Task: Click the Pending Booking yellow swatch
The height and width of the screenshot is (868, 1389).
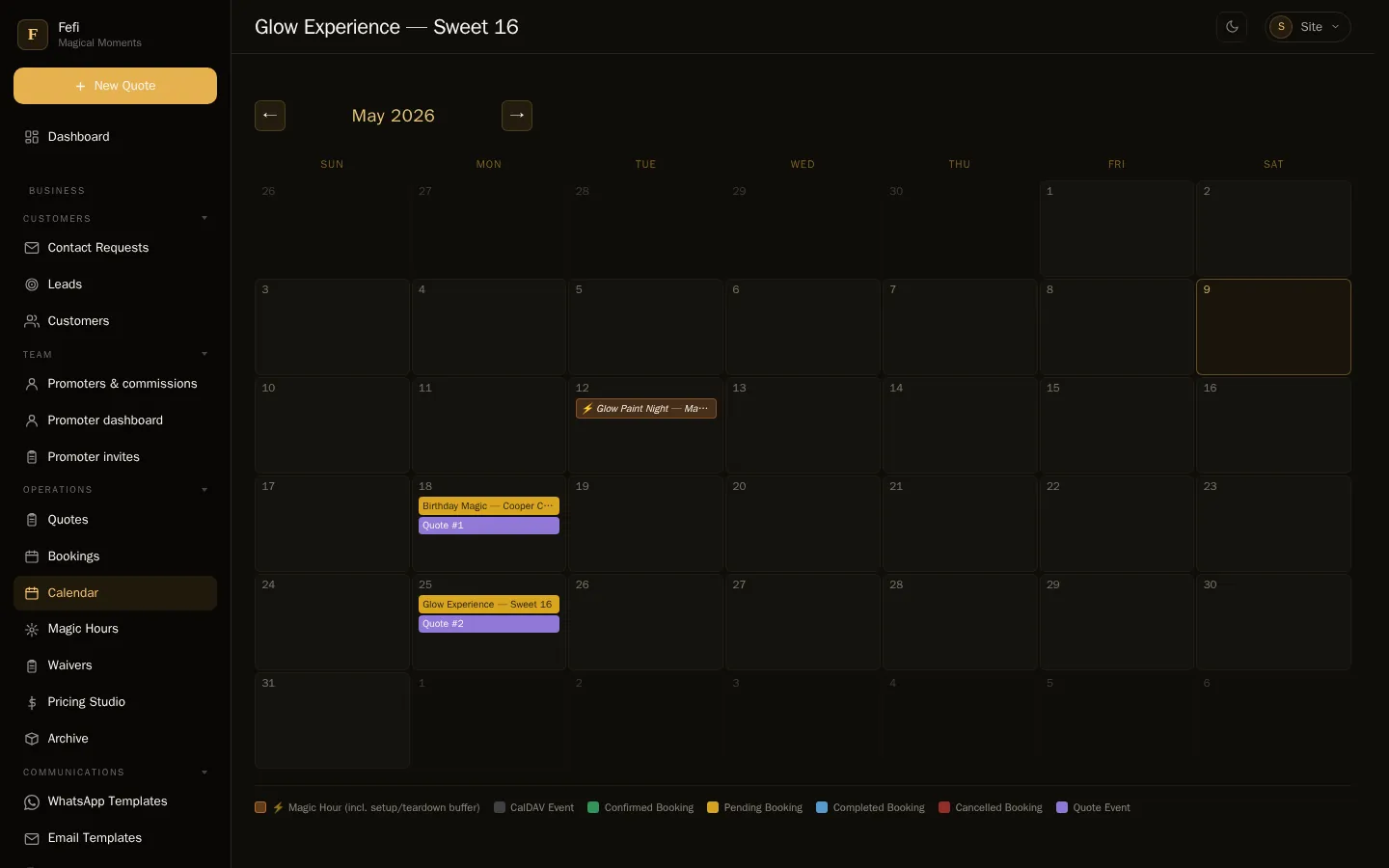Action: [713, 807]
